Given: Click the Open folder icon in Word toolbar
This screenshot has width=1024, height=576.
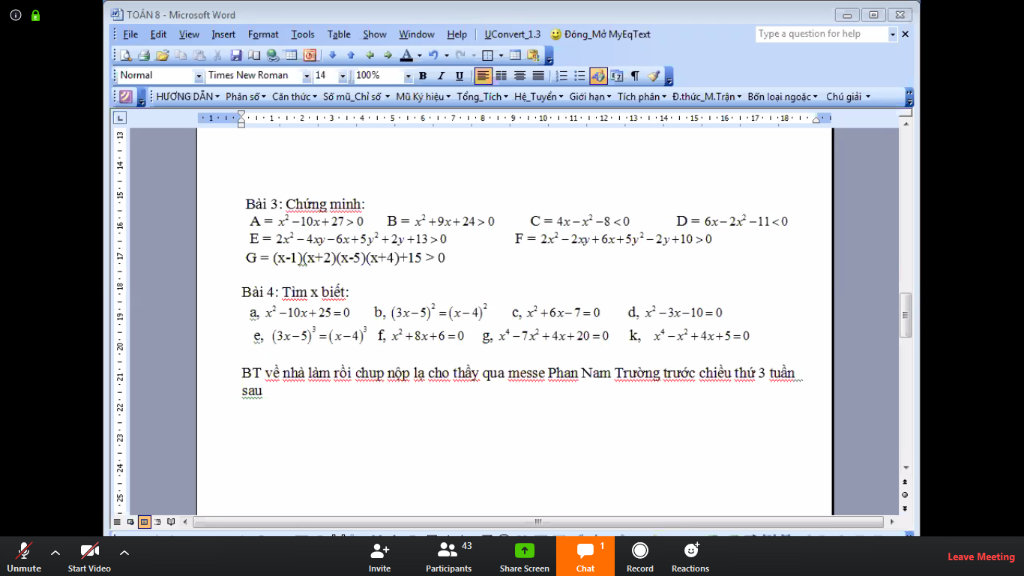Looking at the screenshot, I should click(x=162, y=56).
